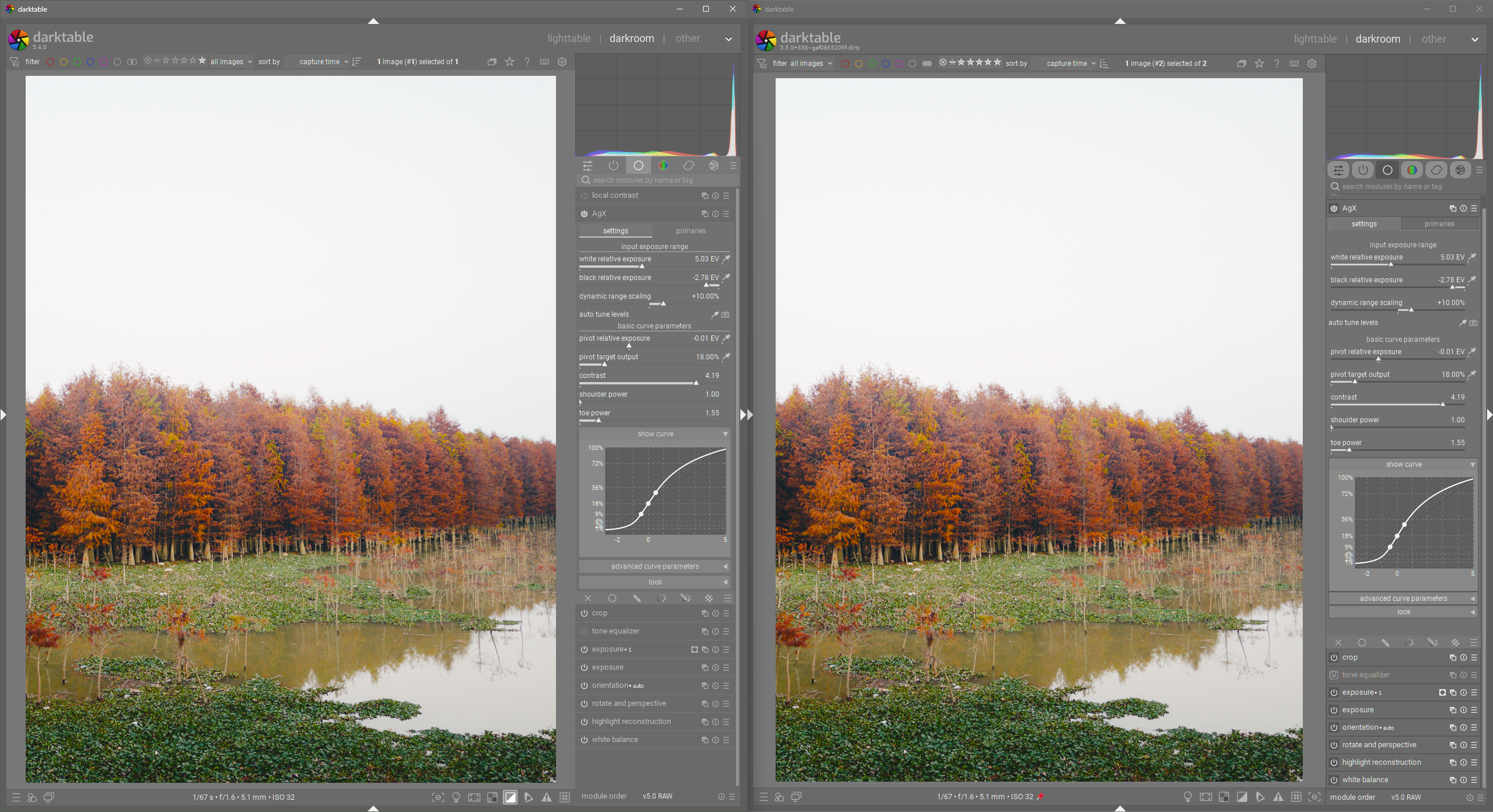Image resolution: width=1493 pixels, height=812 pixels.
Task: Toggle color assessment bulb in left window
Action: pyautogui.click(x=456, y=797)
